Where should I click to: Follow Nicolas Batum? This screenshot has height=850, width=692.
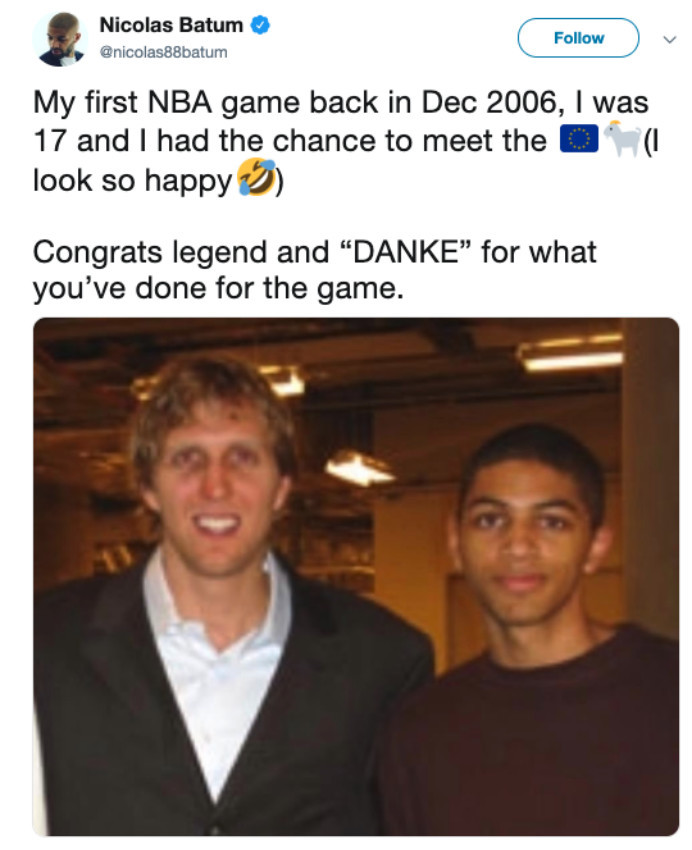tap(578, 38)
